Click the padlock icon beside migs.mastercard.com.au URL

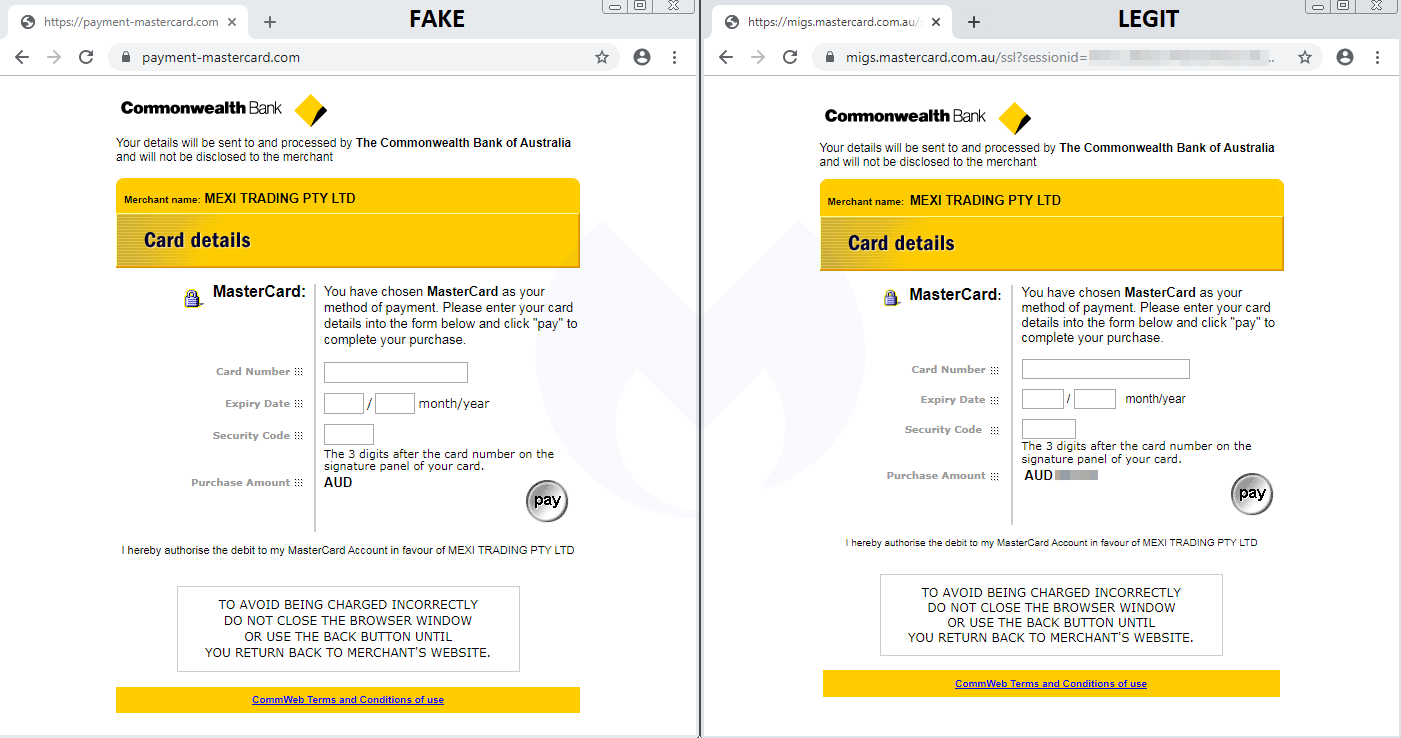click(828, 57)
